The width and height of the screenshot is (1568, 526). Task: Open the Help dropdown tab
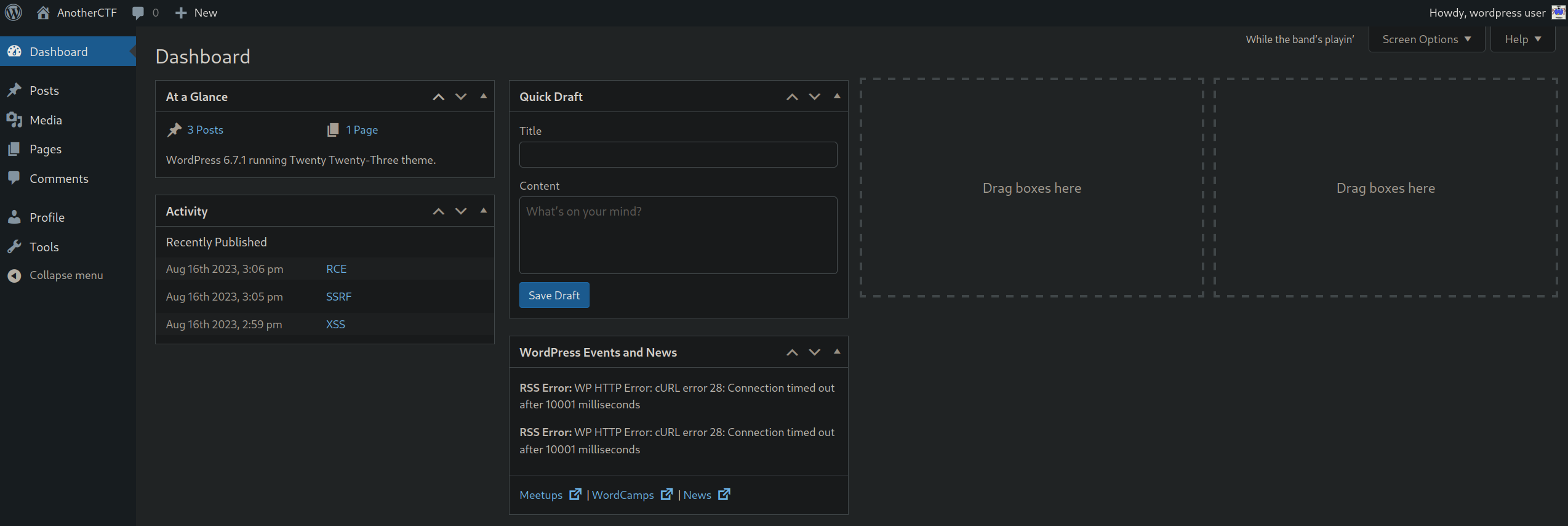(x=1522, y=39)
